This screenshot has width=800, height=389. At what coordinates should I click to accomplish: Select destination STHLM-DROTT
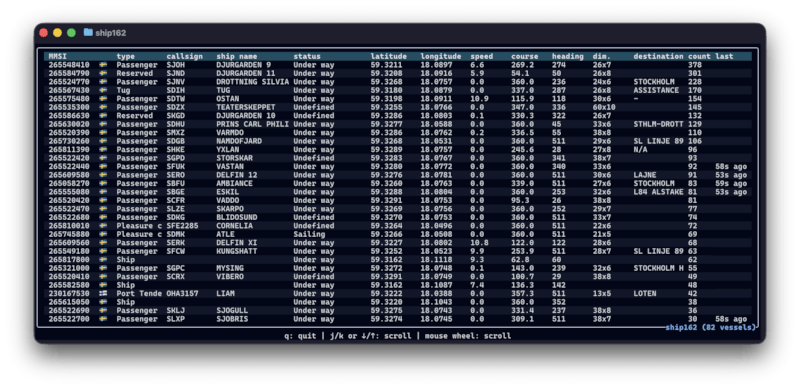pos(658,124)
